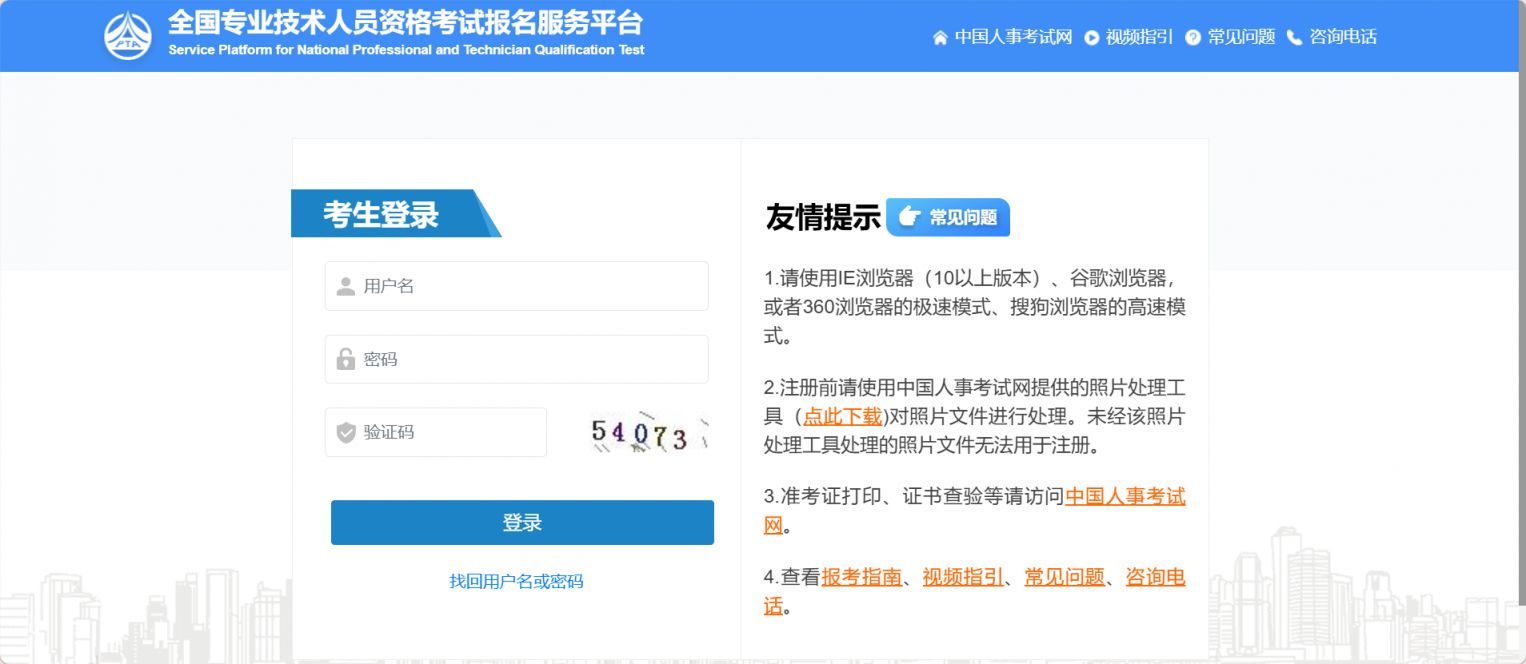Image resolution: width=1526 pixels, height=664 pixels.
Task: Focus the 验证码 input field
Action: (x=436, y=432)
